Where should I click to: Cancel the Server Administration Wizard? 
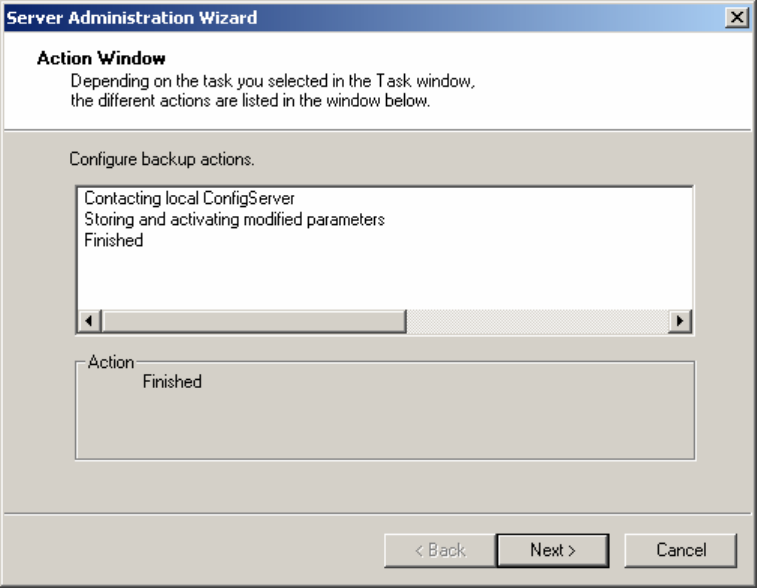pyautogui.click(x=681, y=549)
